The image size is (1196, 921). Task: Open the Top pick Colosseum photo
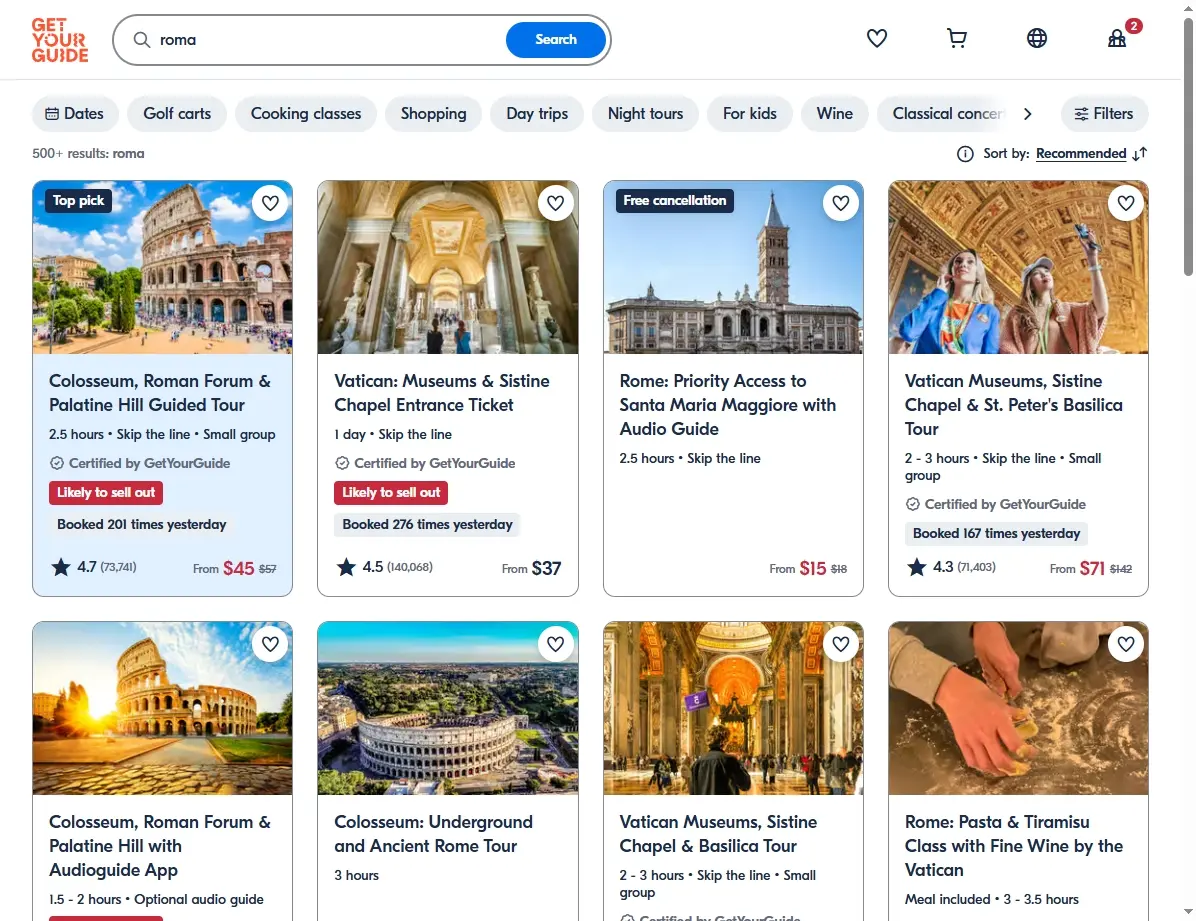point(162,267)
